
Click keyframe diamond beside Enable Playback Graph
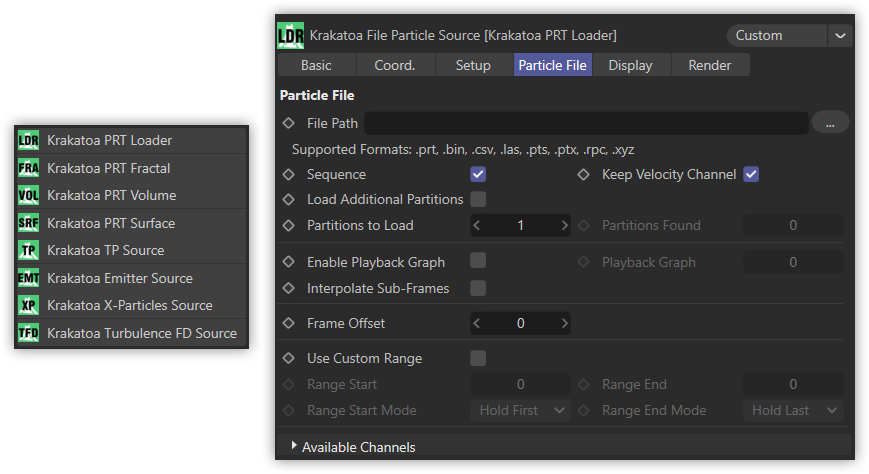click(289, 262)
